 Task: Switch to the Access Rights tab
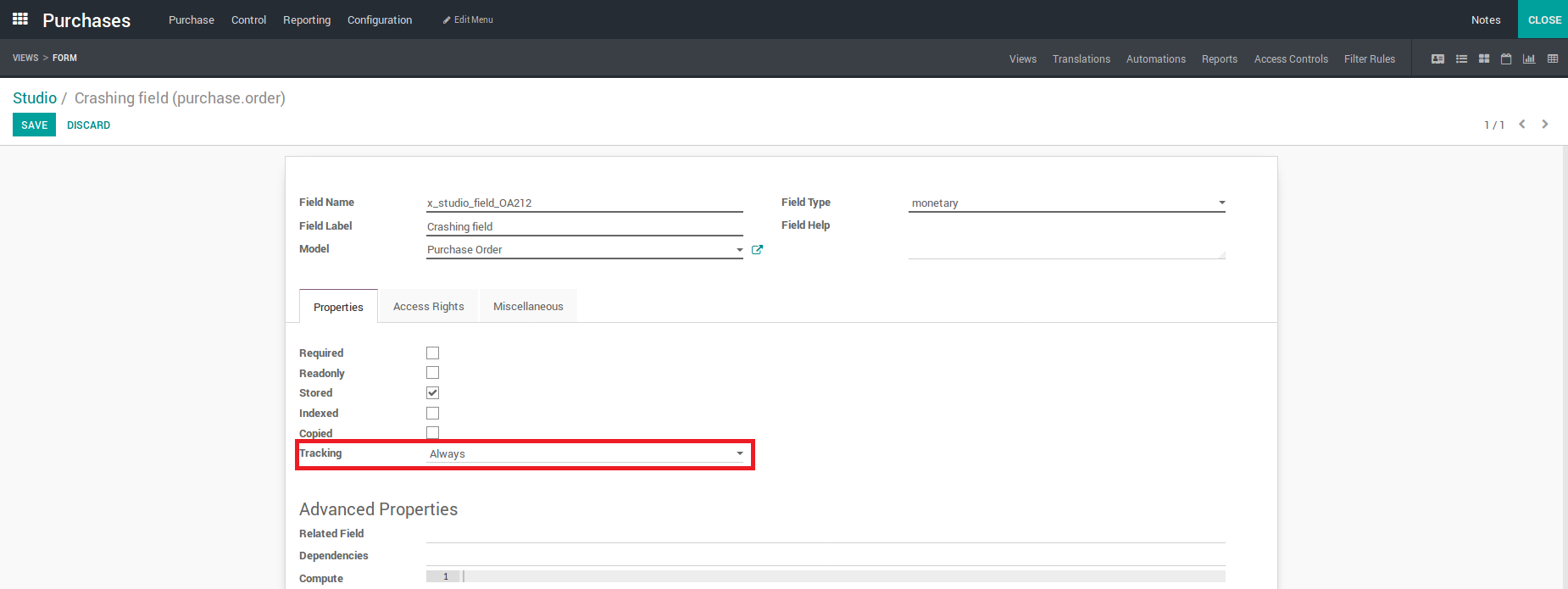(x=429, y=306)
